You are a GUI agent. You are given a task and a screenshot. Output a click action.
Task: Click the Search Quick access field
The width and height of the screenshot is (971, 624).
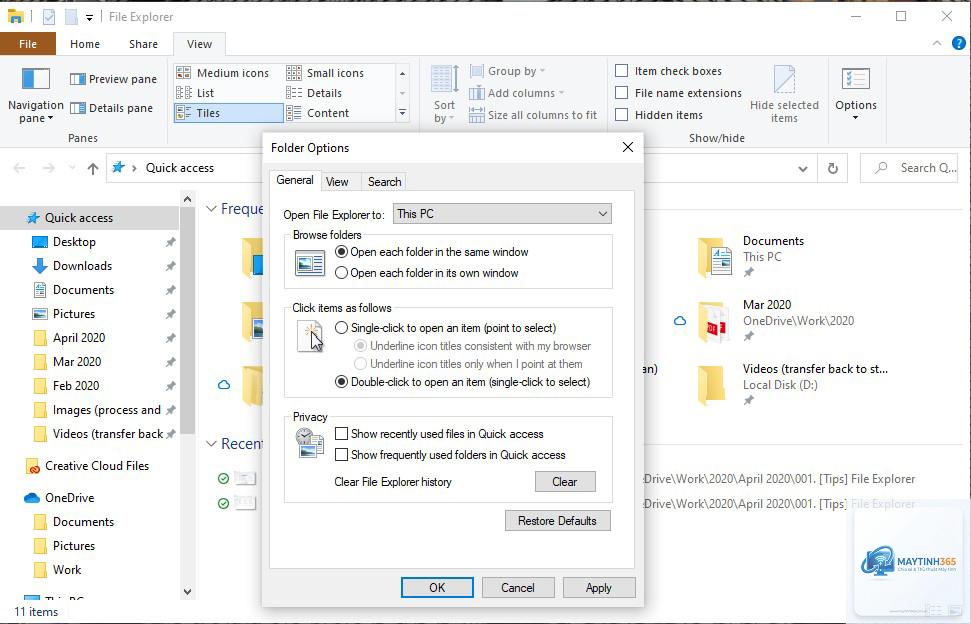coord(910,168)
